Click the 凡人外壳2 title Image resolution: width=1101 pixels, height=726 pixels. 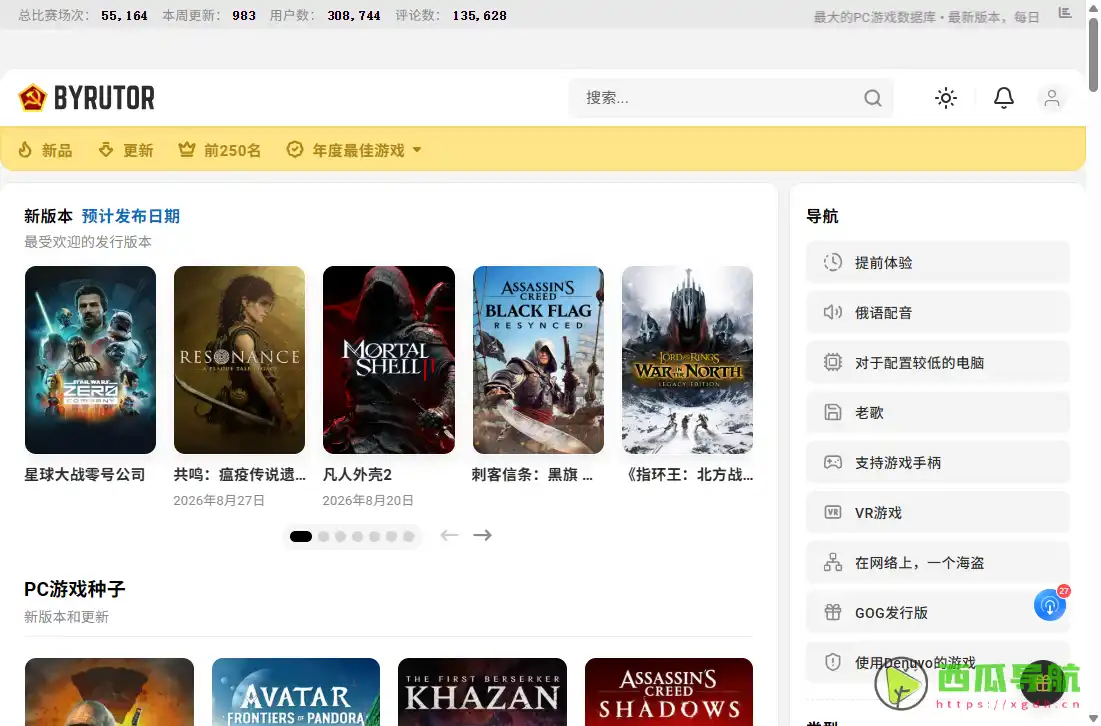point(357,475)
